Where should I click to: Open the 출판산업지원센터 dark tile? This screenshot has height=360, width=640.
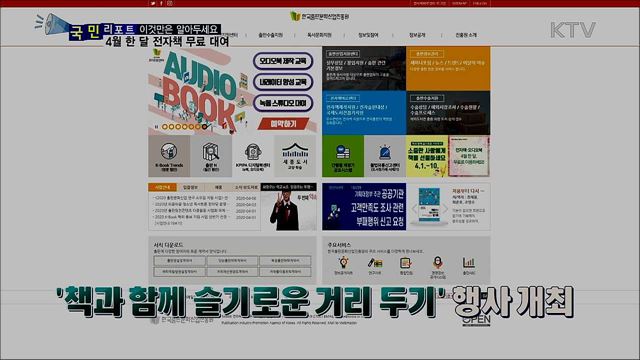tap(364, 68)
